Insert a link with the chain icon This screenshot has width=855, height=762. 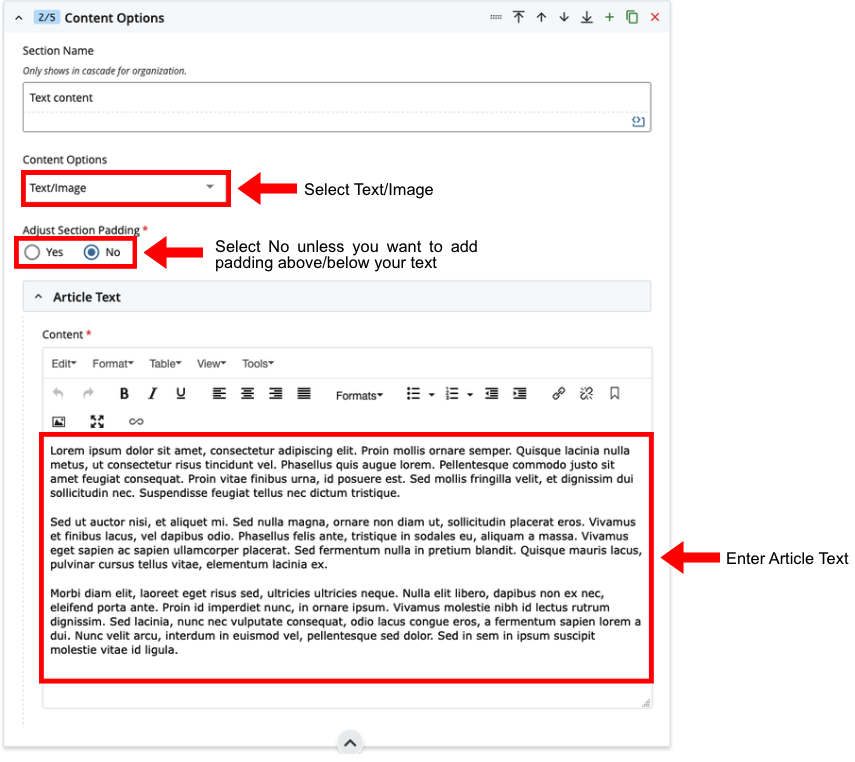(559, 394)
